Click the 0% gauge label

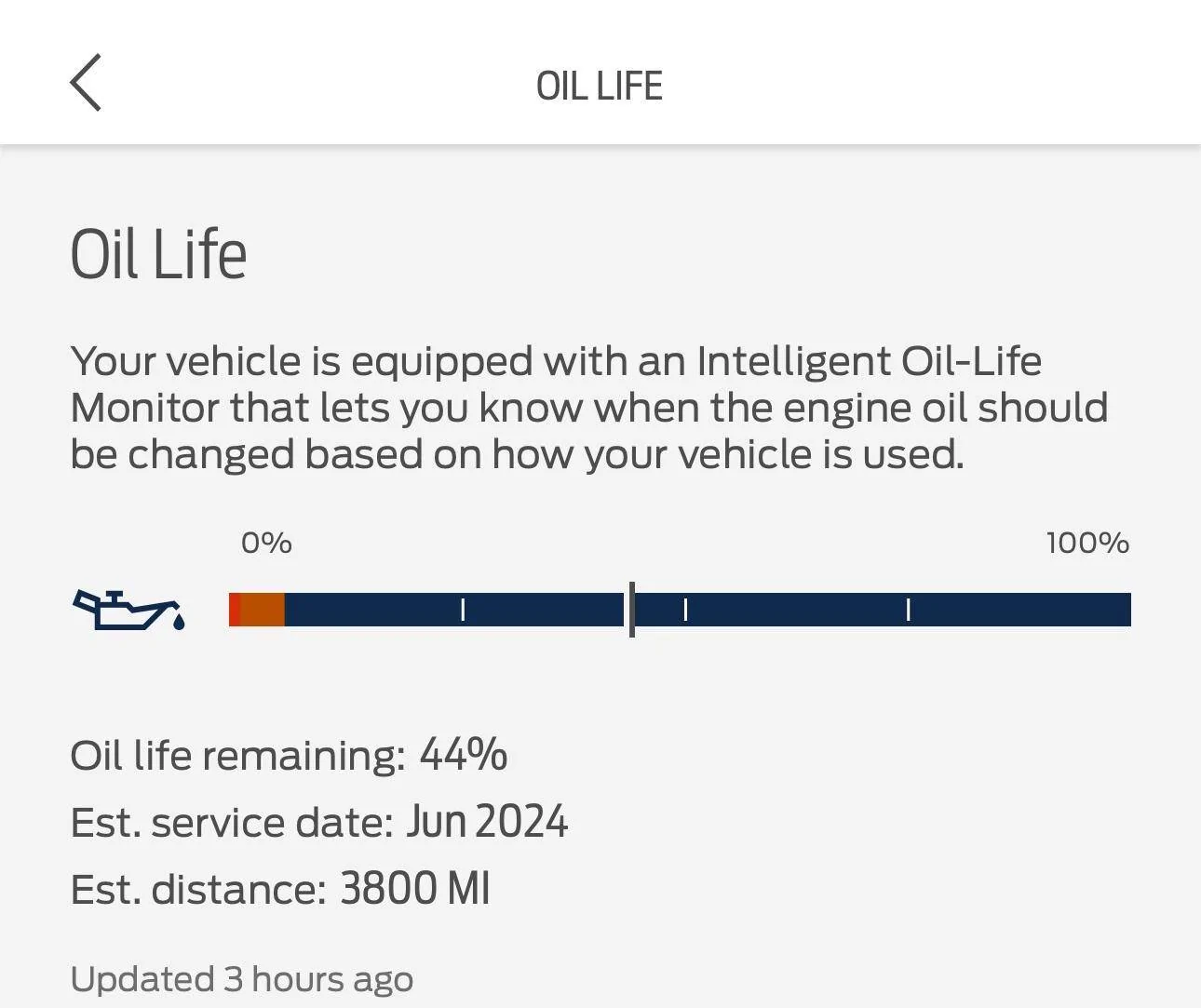tap(266, 543)
